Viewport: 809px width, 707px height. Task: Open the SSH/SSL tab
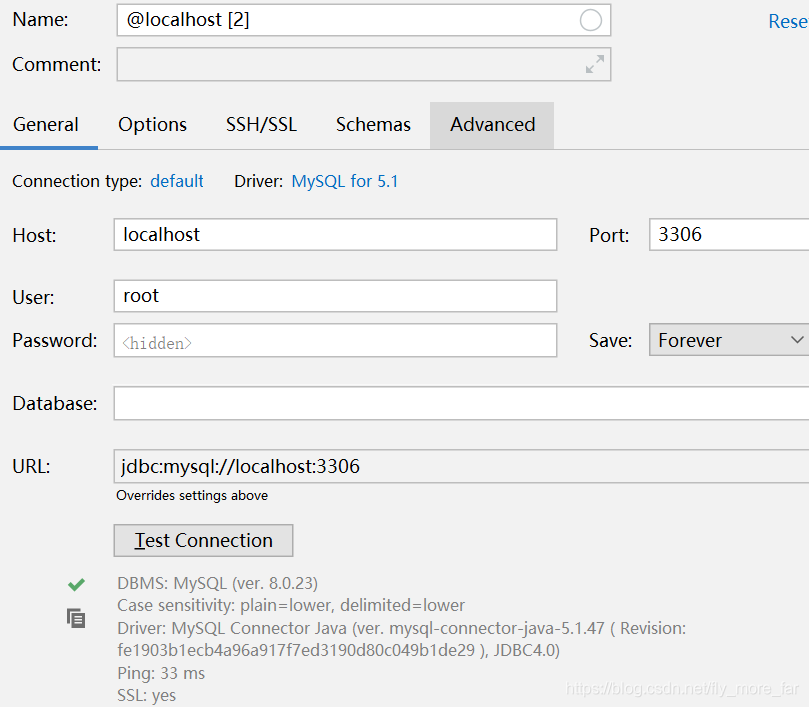click(x=261, y=125)
